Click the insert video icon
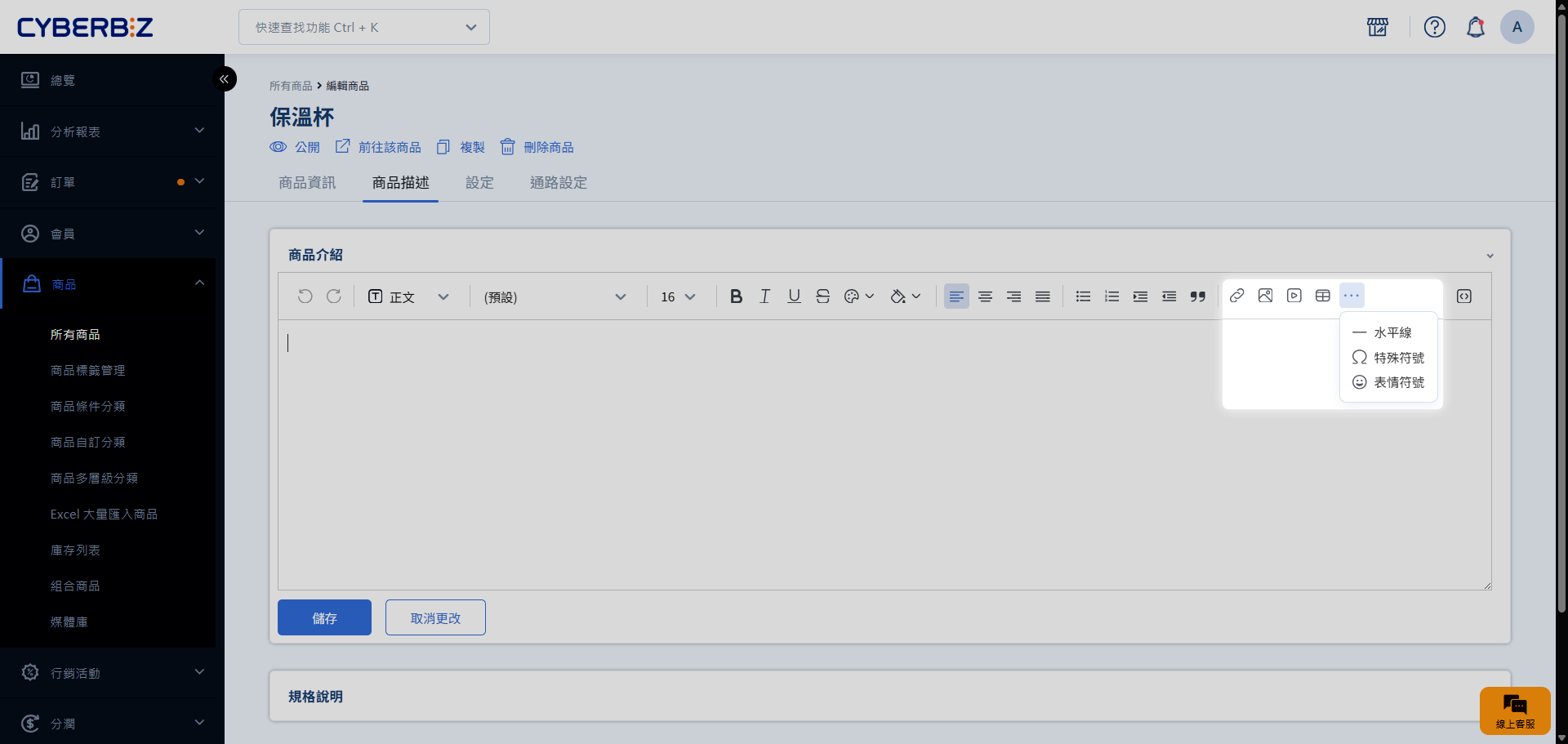 coord(1294,296)
